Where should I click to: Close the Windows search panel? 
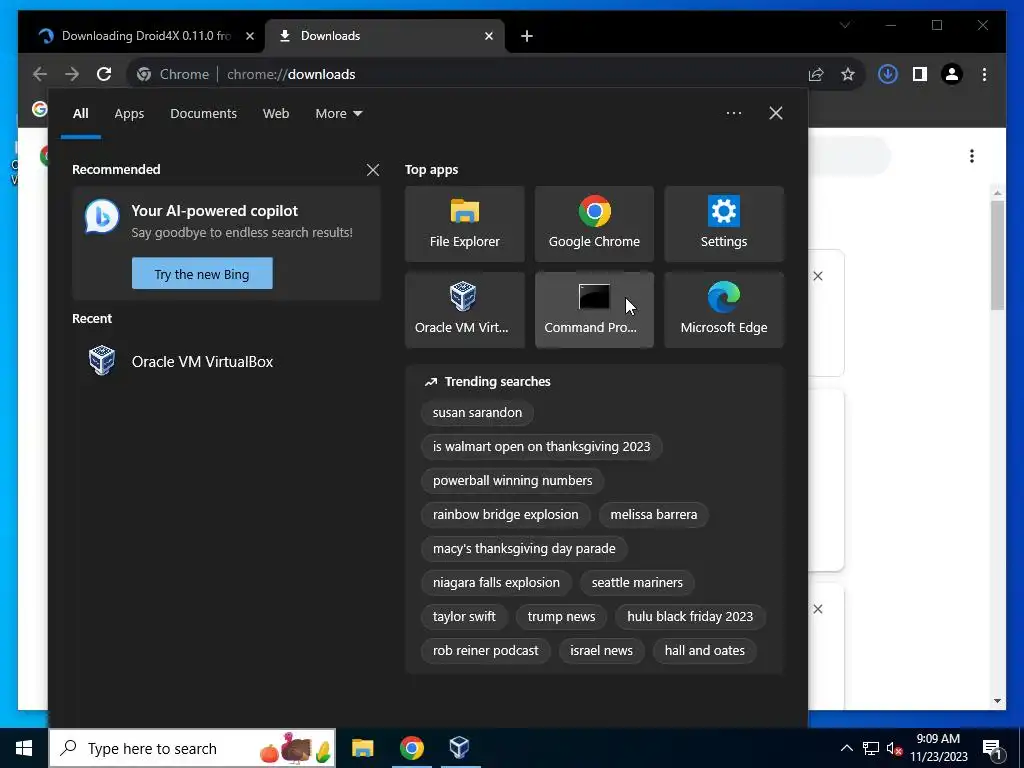click(x=776, y=113)
